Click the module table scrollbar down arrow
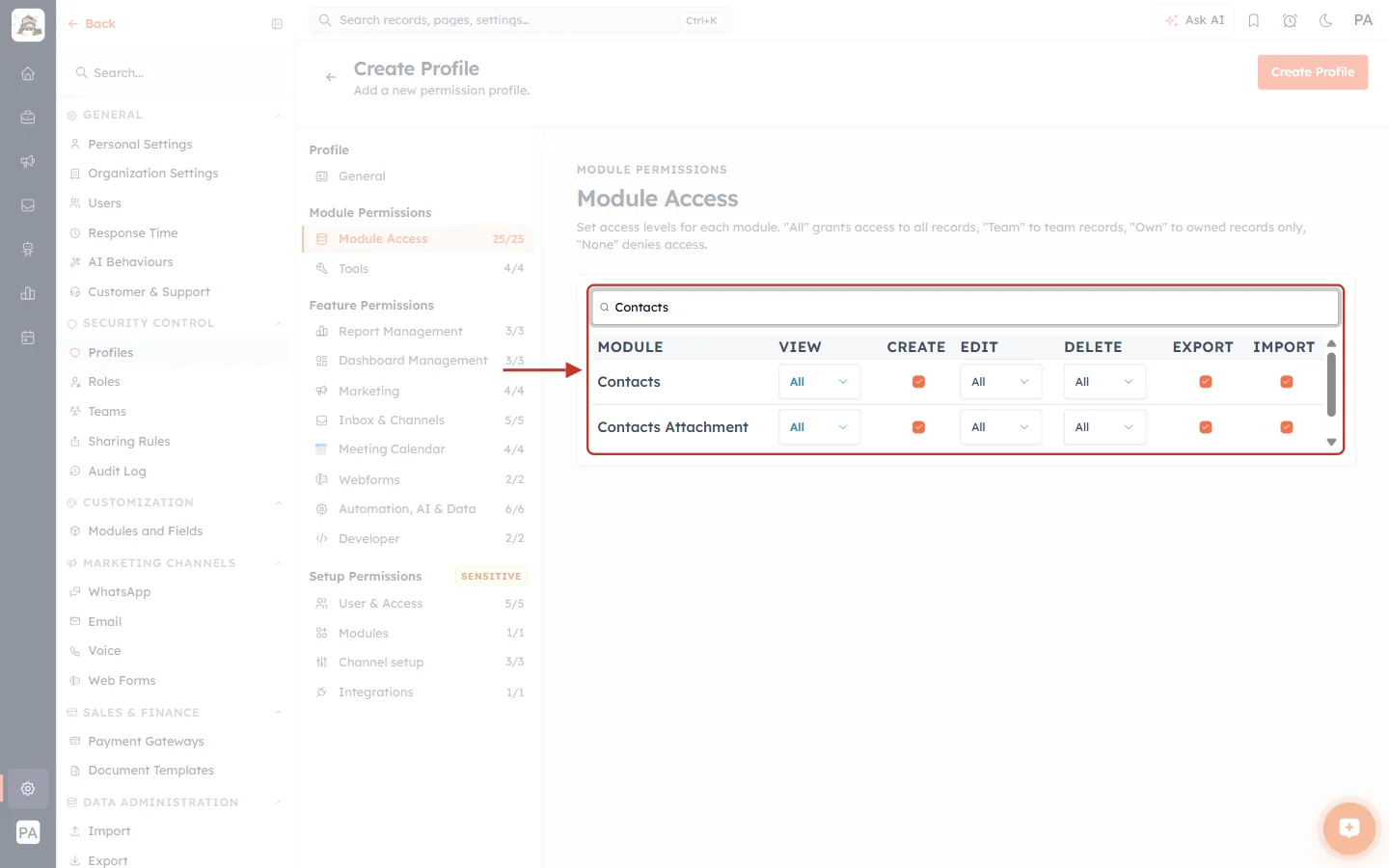 click(1331, 443)
